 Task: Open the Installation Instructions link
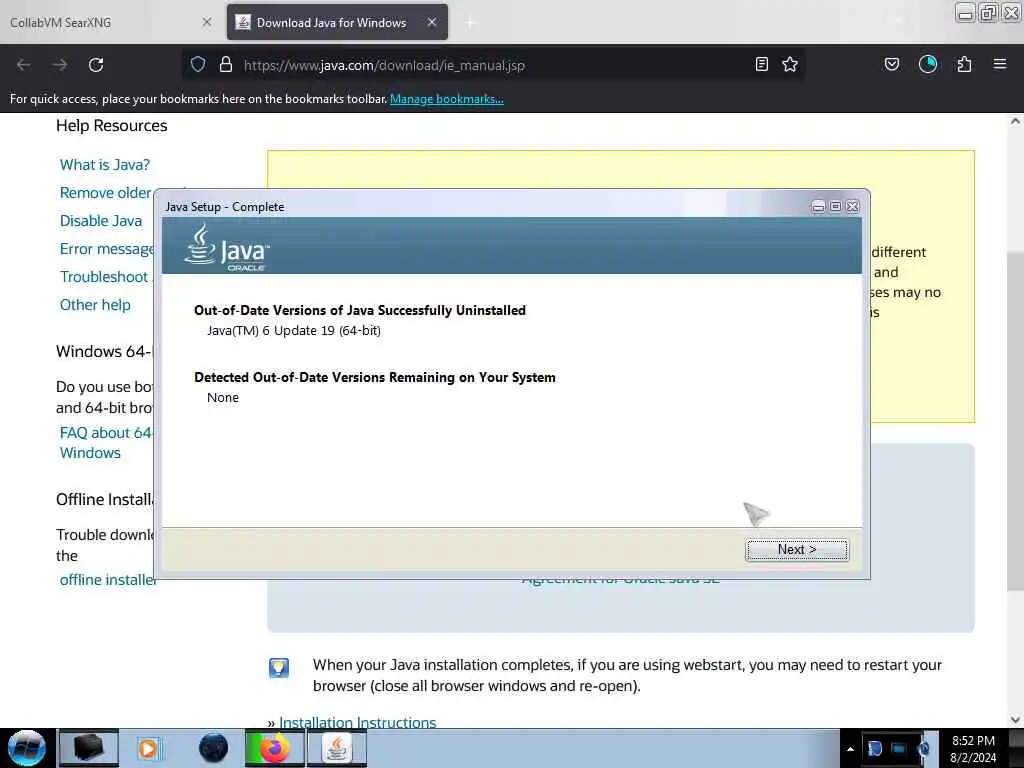[357, 722]
